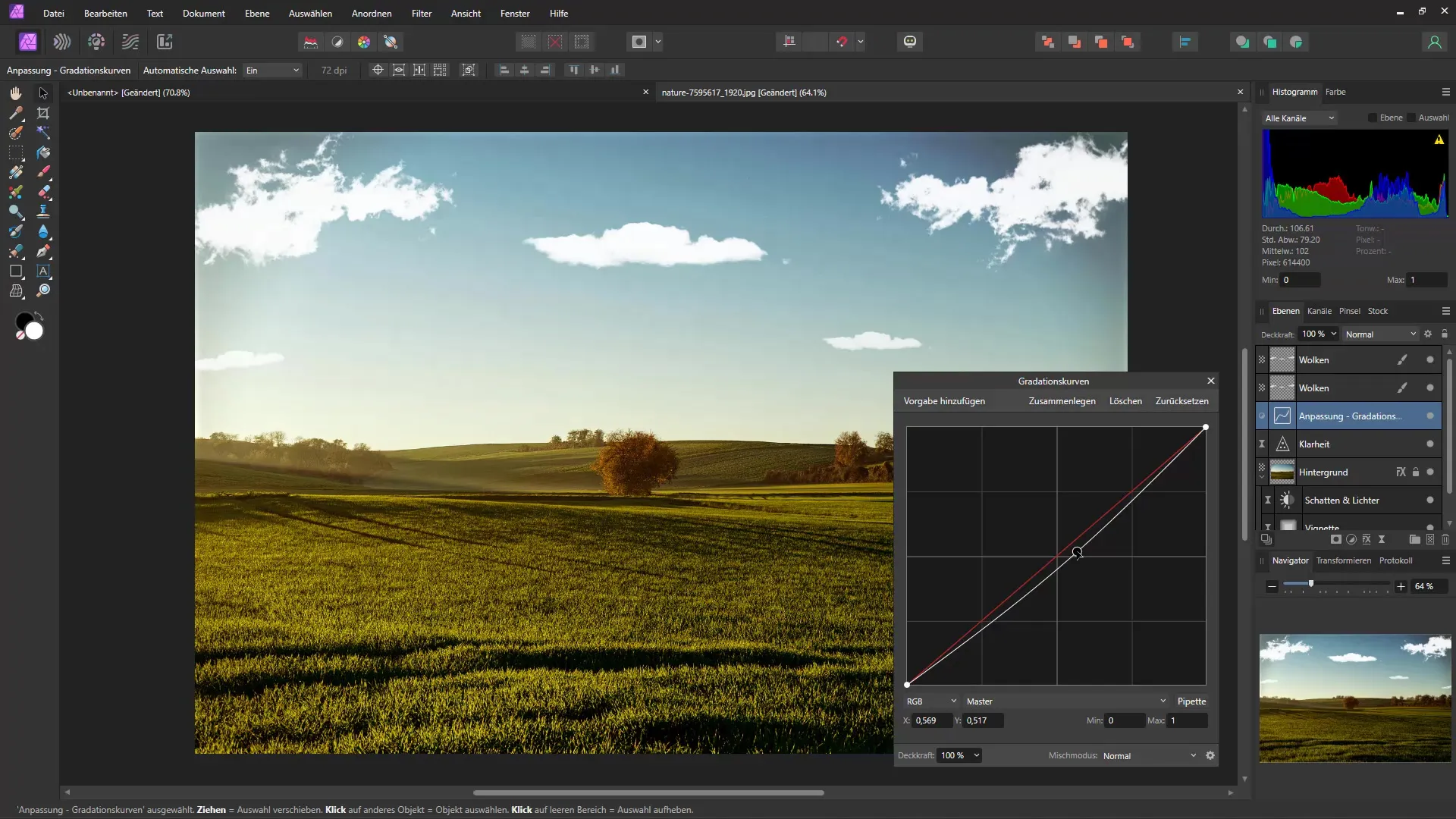The height and width of the screenshot is (819, 1456).
Task: Hide the Klarheit layer
Action: pos(1430,444)
